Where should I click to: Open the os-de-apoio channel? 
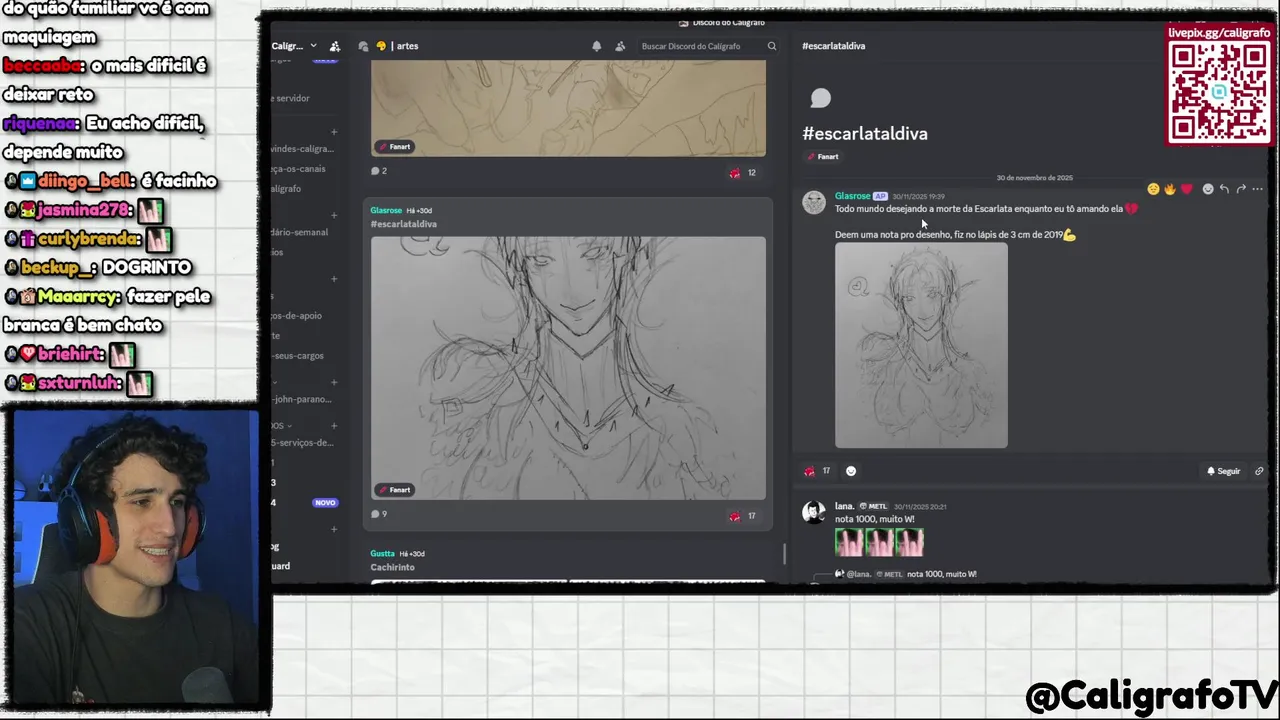pos(296,316)
